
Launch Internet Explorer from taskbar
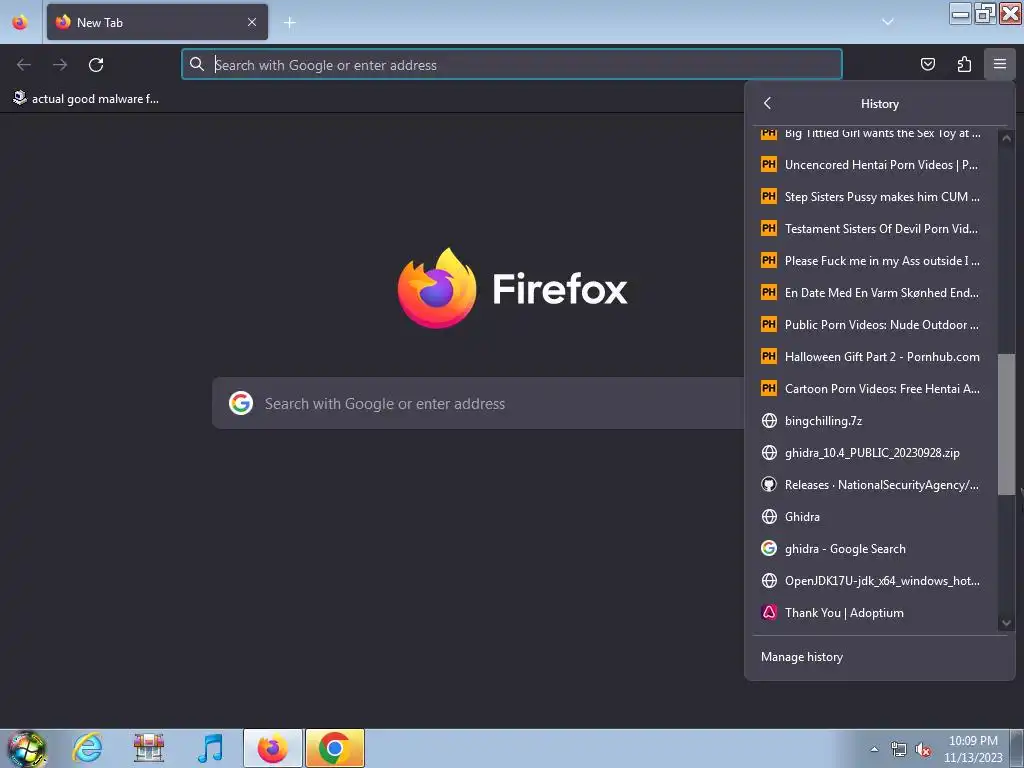click(88, 748)
